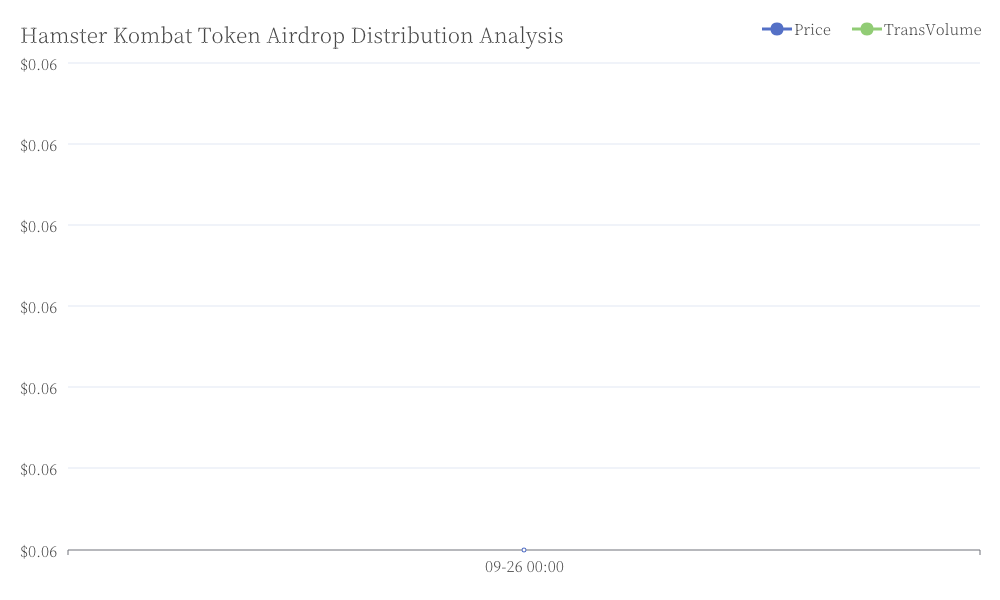The image size is (1000, 600).
Task: Click the Price legend text label
Action: tap(812, 30)
